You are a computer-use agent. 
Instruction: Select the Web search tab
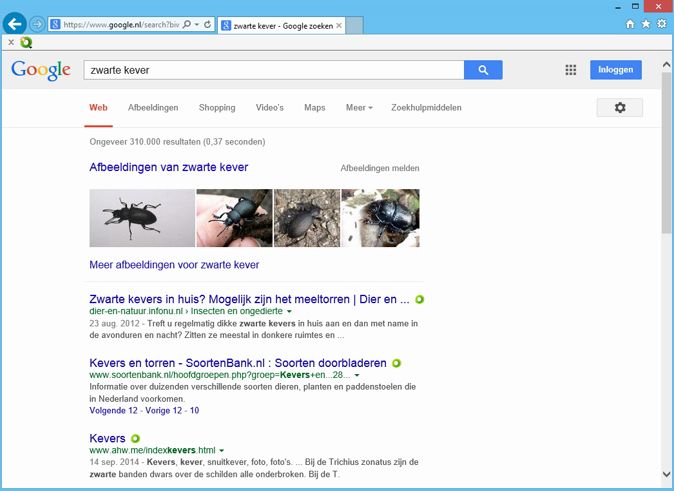click(98, 107)
